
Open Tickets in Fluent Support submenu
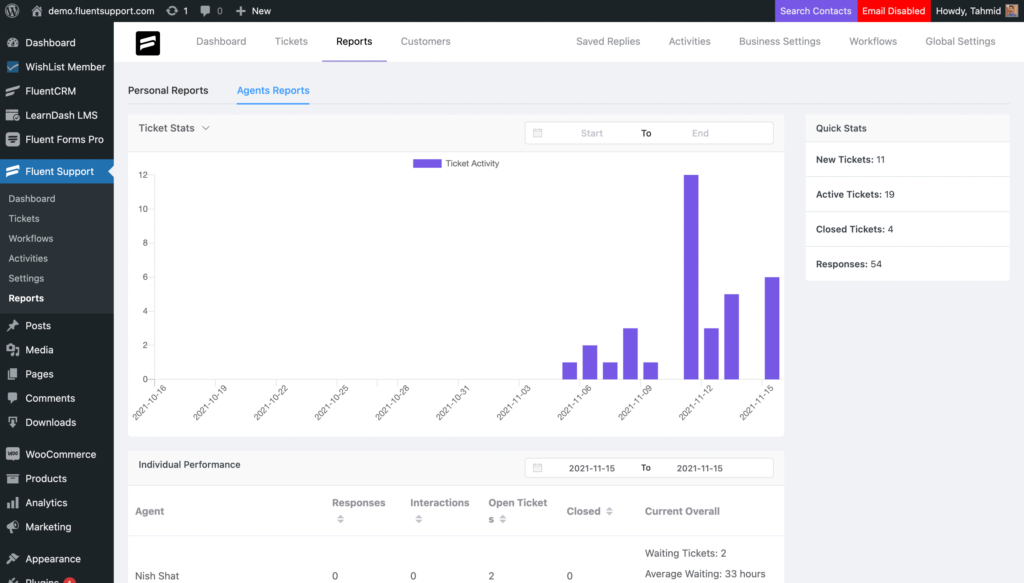[x=24, y=219]
